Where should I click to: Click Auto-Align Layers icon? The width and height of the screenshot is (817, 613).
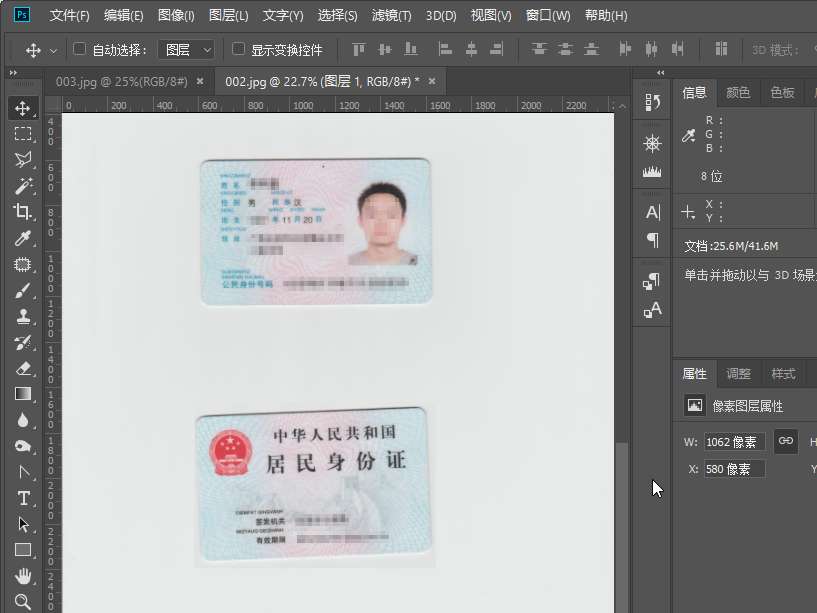click(x=721, y=49)
